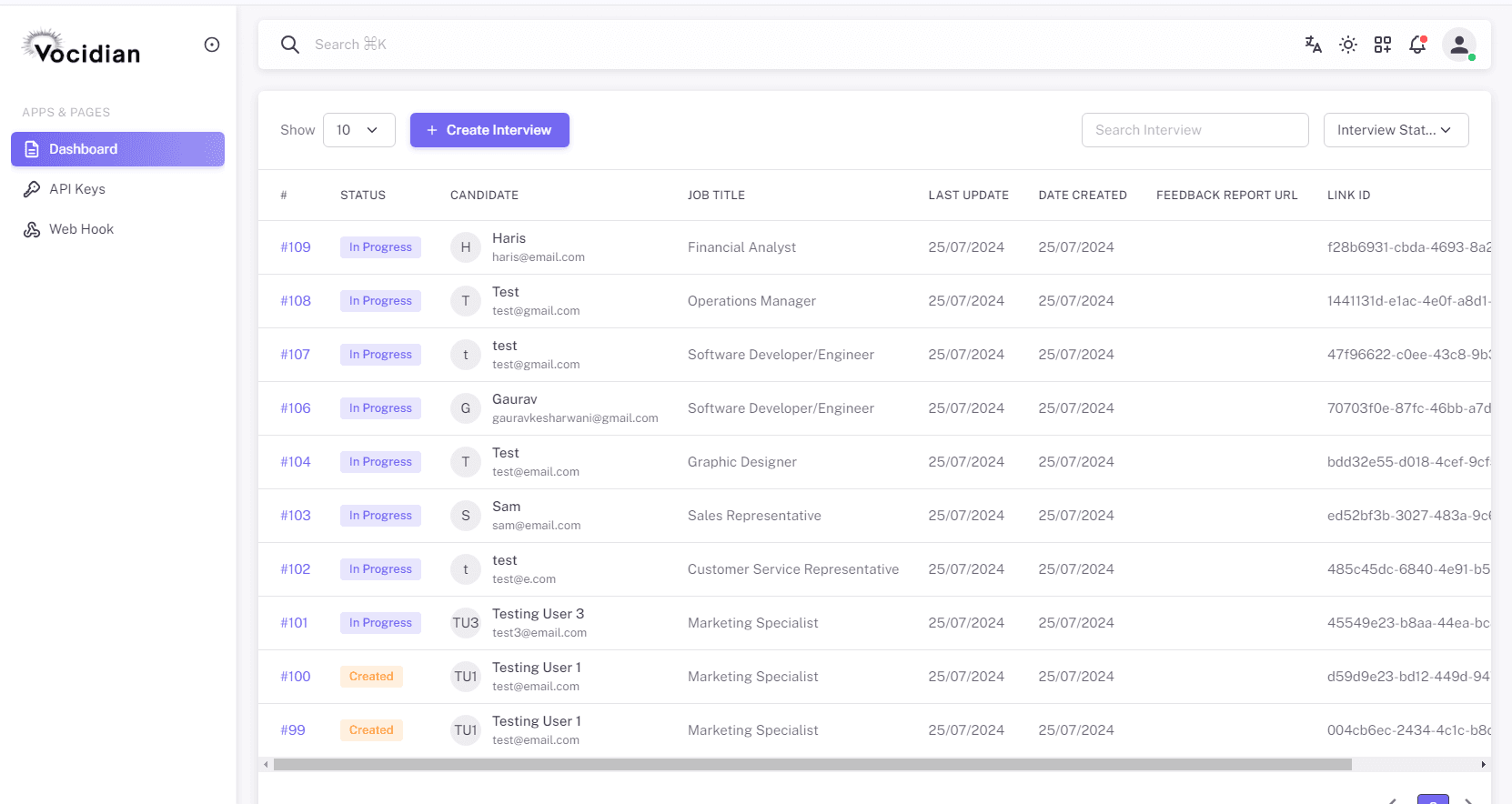Open the shortcuts grid icon
This screenshot has height=804, width=1512.
pyautogui.click(x=1383, y=45)
